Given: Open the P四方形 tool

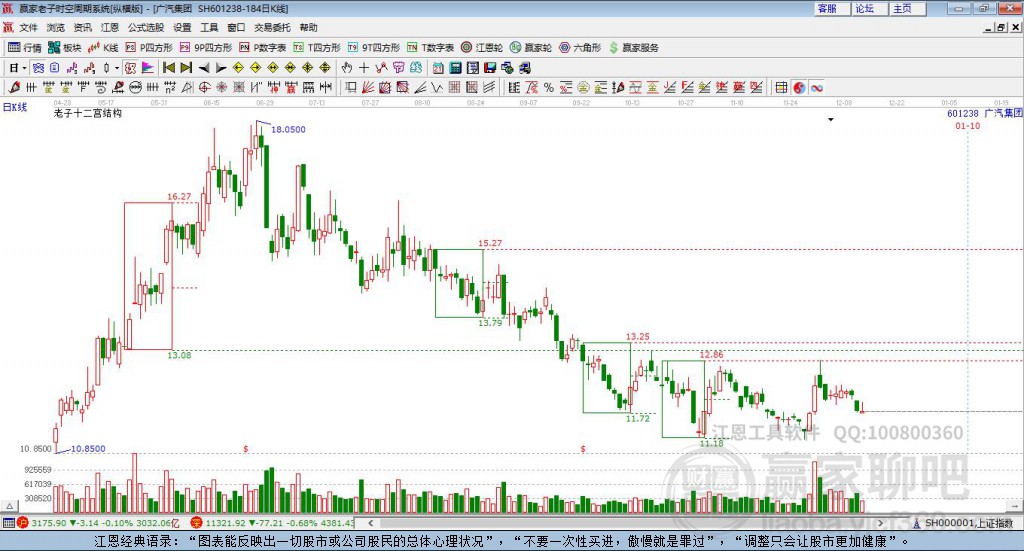Looking at the screenshot, I should (149, 48).
